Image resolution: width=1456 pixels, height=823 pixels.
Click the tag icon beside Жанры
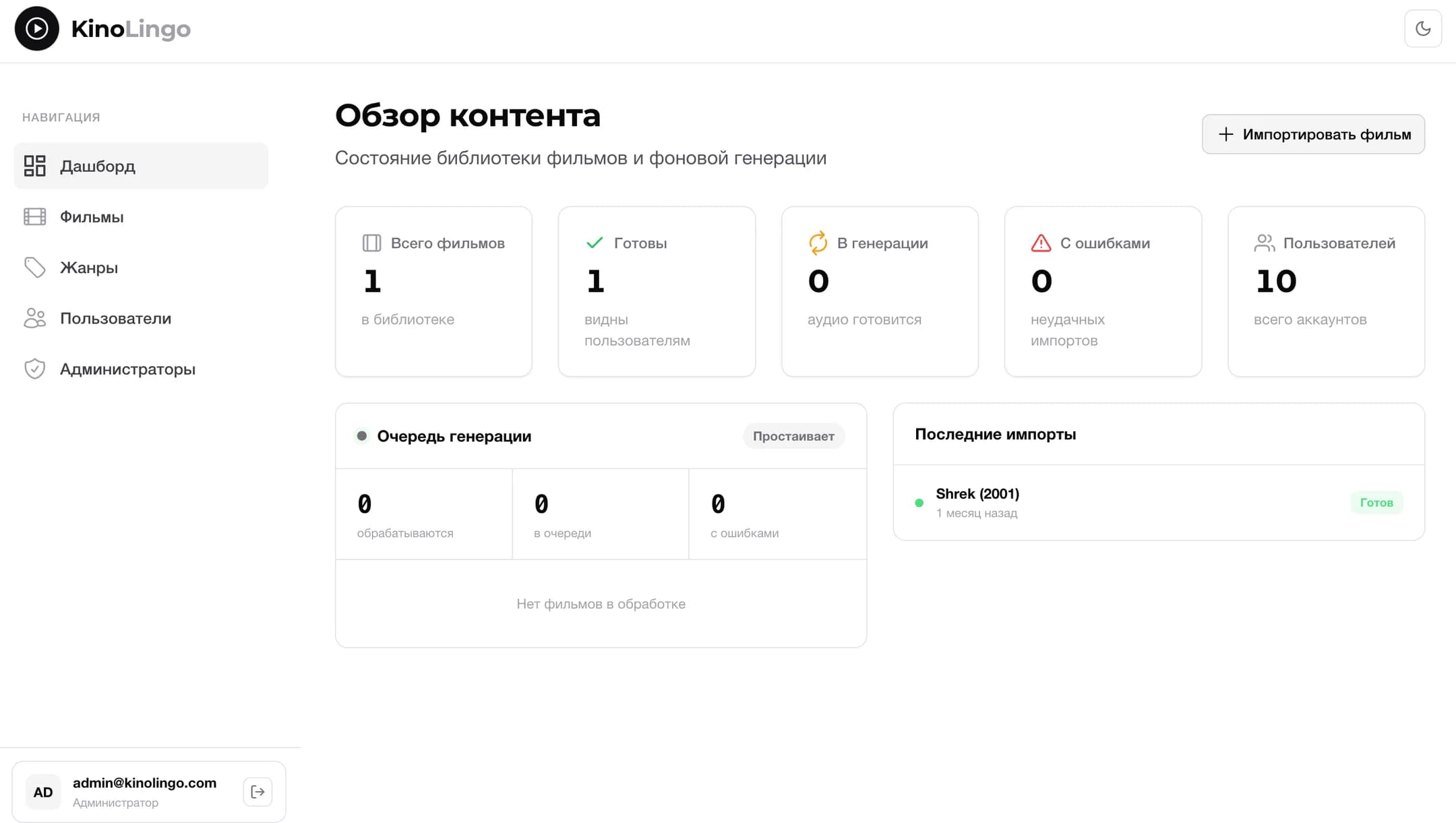coord(34,268)
